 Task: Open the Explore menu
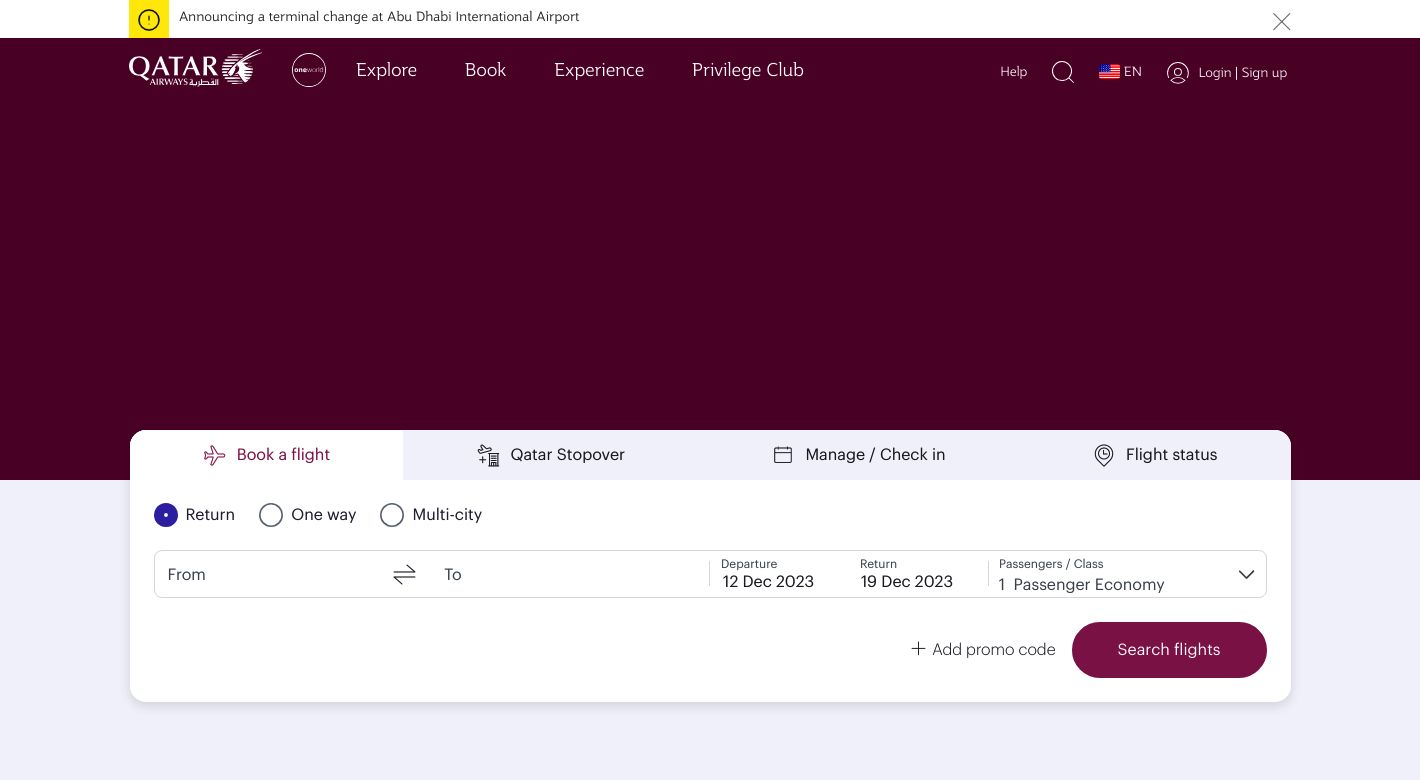(386, 70)
